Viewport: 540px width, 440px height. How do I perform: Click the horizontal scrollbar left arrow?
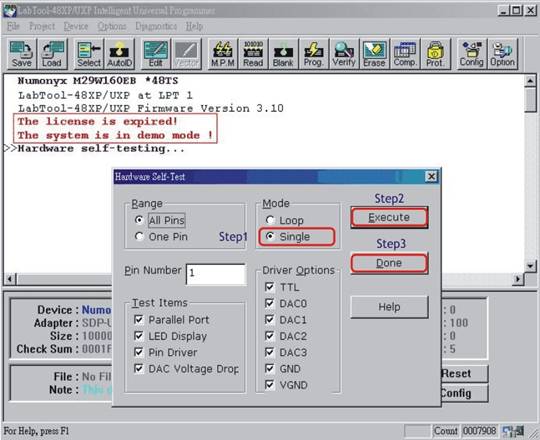pyautogui.click(x=10, y=279)
